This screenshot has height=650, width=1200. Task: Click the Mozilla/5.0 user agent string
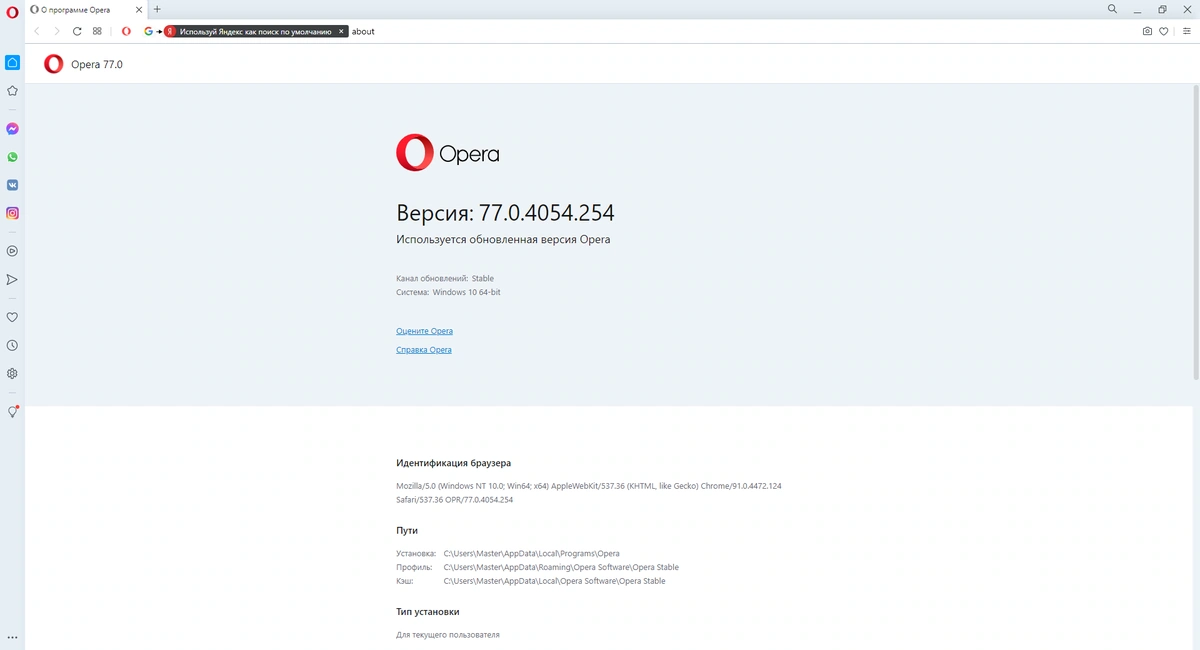pyautogui.click(x=589, y=492)
